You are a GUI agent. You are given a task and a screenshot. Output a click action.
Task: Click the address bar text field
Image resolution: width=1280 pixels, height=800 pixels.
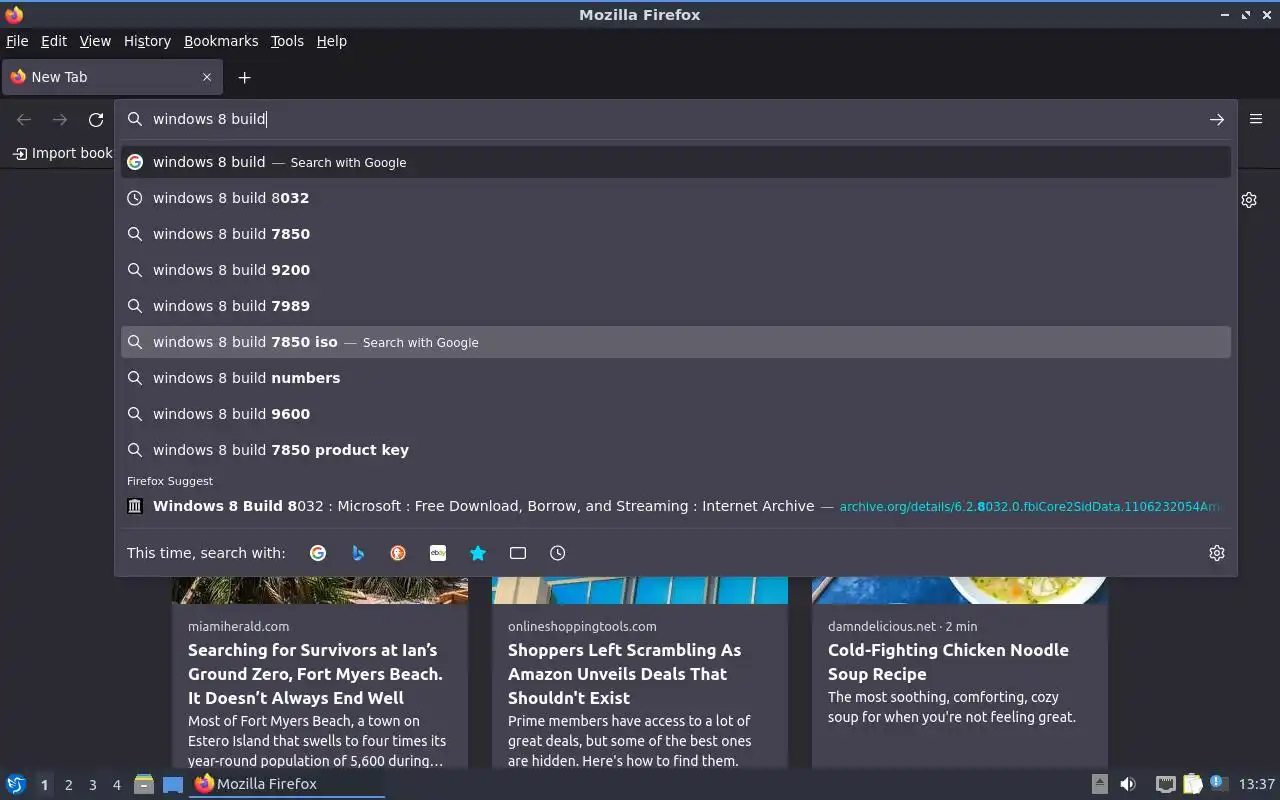pyautogui.click(x=675, y=119)
